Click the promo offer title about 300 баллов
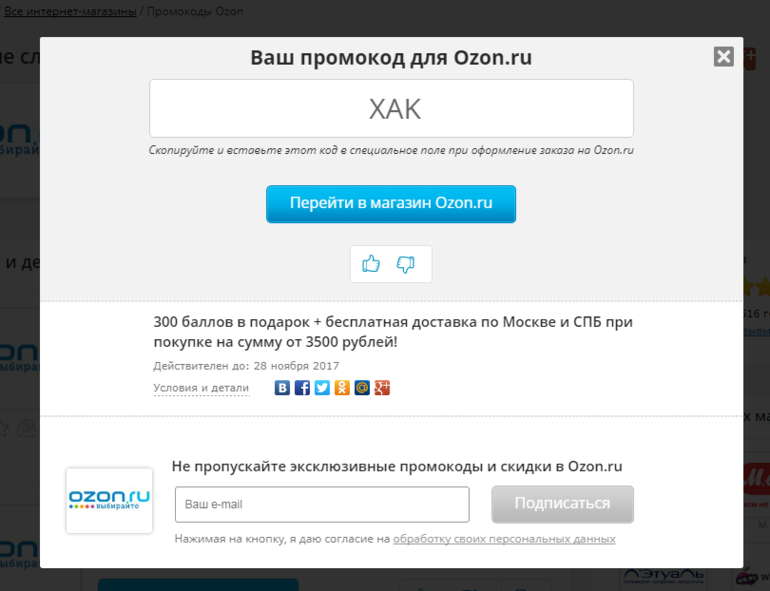This screenshot has height=591, width=770. (x=392, y=332)
